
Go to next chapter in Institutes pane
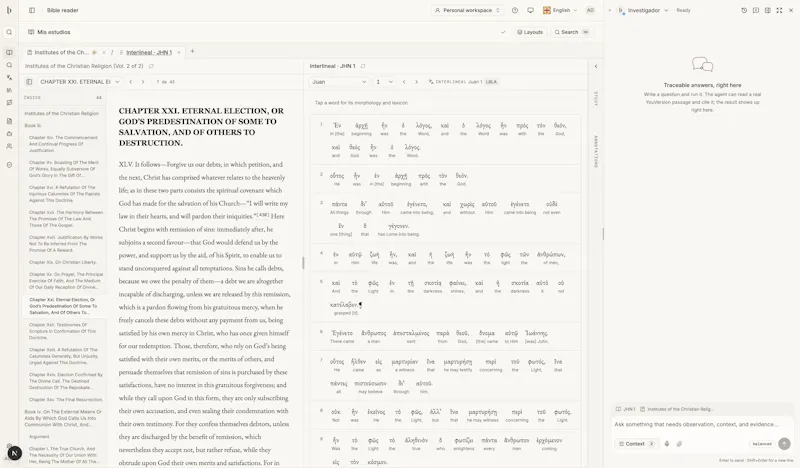143,82
